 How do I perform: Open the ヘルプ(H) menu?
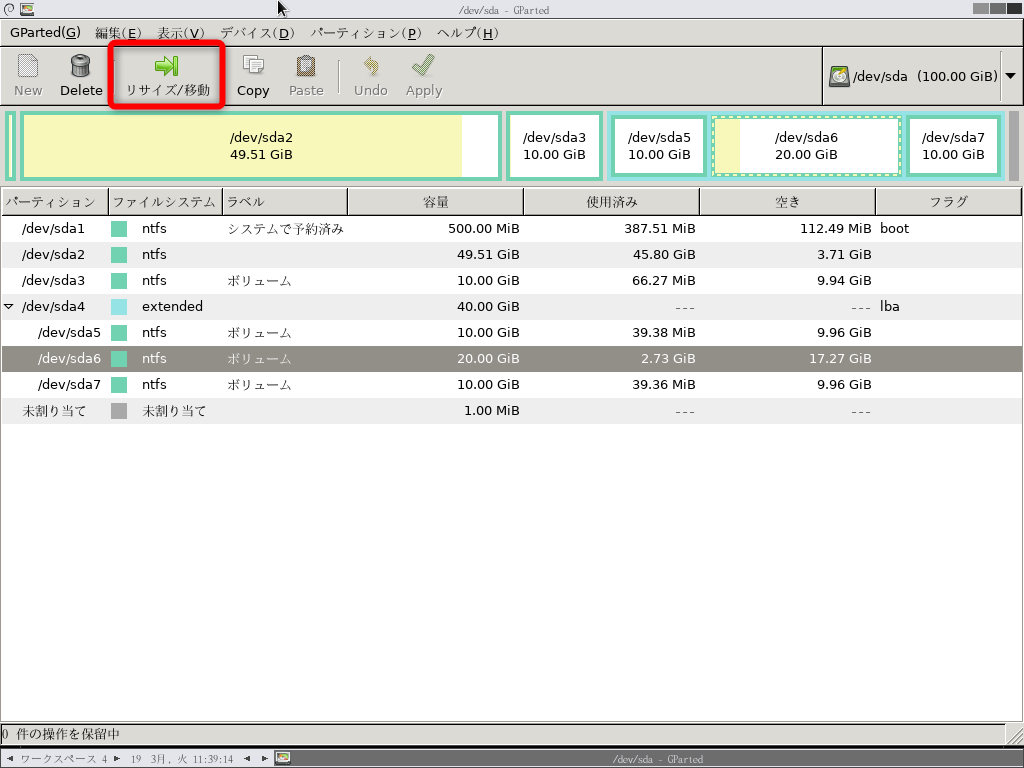pos(467,33)
